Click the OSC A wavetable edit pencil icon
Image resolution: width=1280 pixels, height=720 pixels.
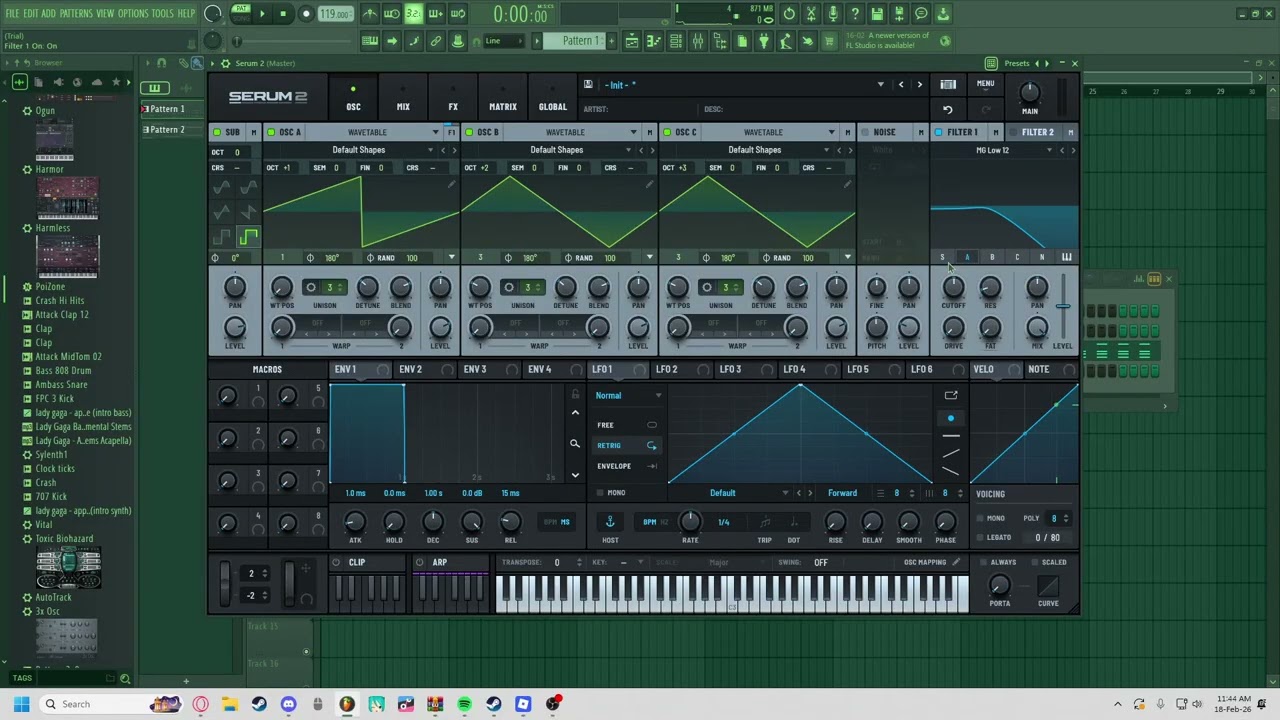coord(452,183)
